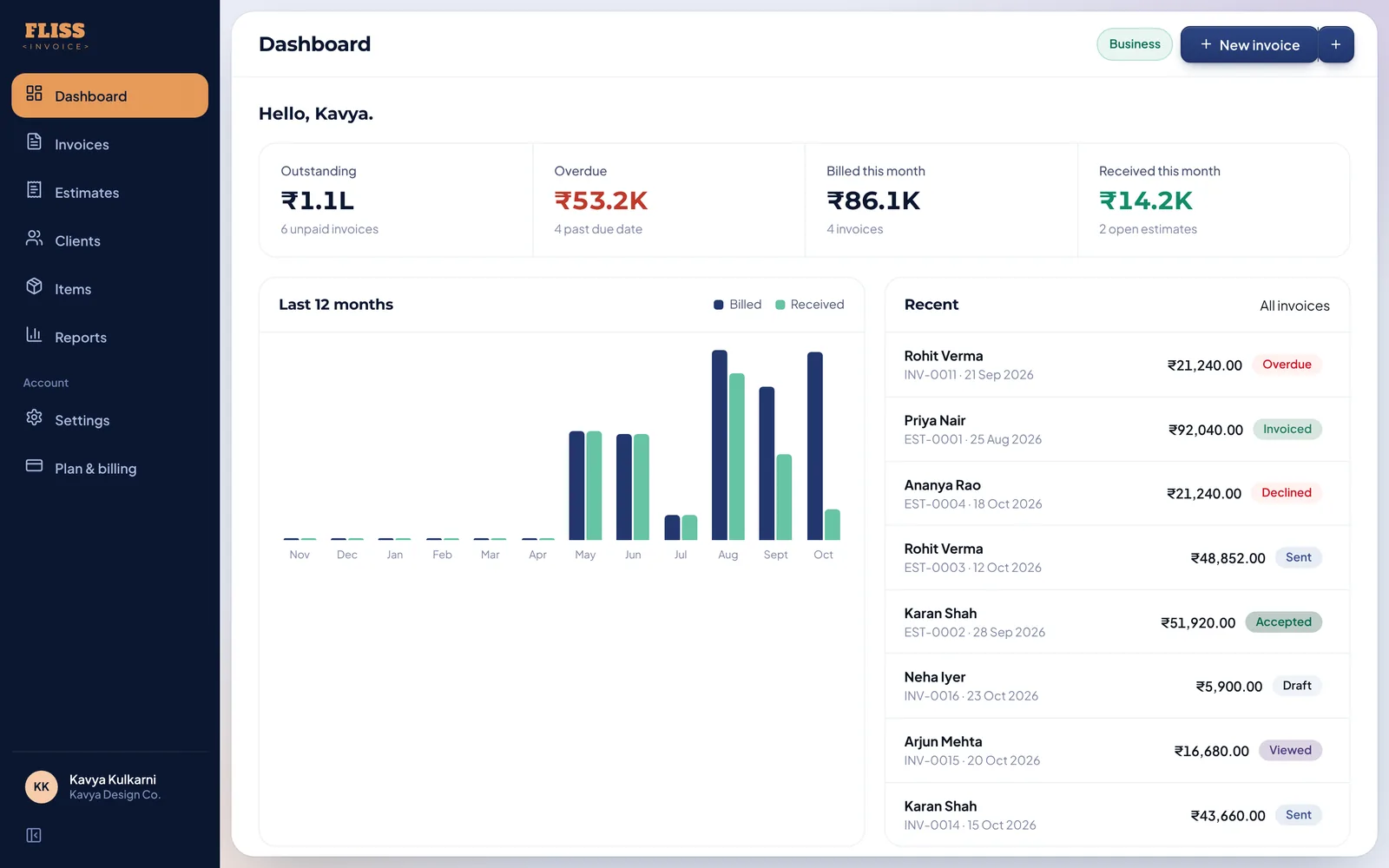Screen dimensions: 1389x868
Task: Click the Overdue status badge
Action: 1287,365
